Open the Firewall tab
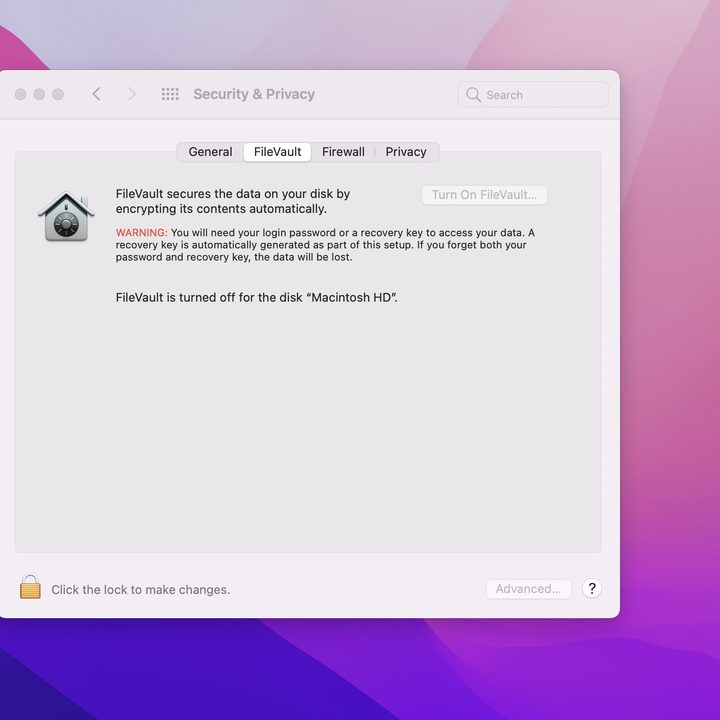Image resolution: width=720 pixels, height=720 pixels. pyautogui.click(x=343, y=152)
